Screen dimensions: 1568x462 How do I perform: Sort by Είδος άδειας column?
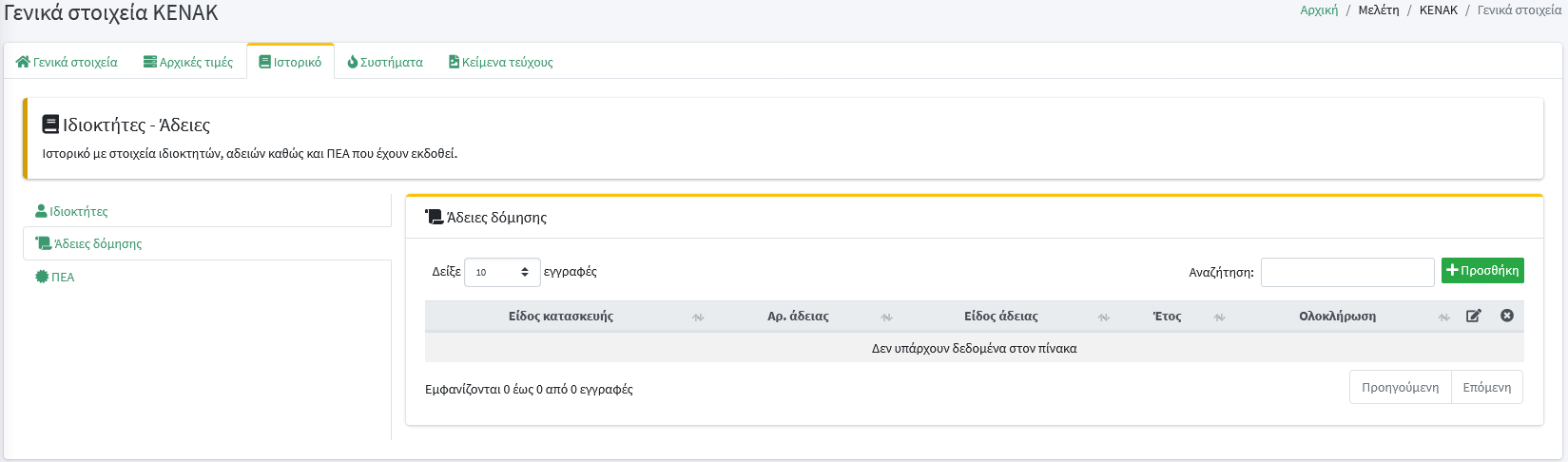click(x=1000, y=317)
